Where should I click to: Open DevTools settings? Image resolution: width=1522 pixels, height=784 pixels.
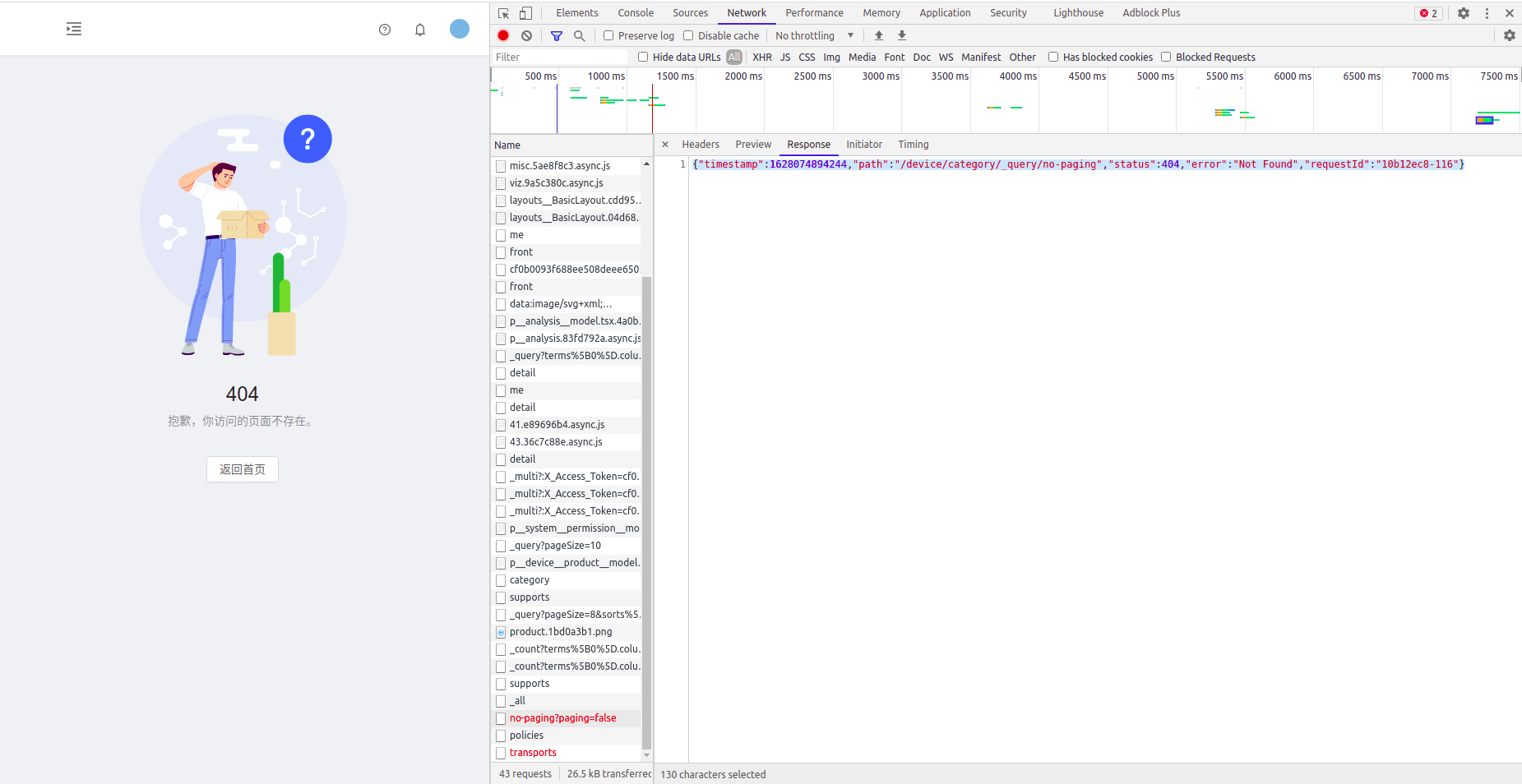click(1464, 13)
